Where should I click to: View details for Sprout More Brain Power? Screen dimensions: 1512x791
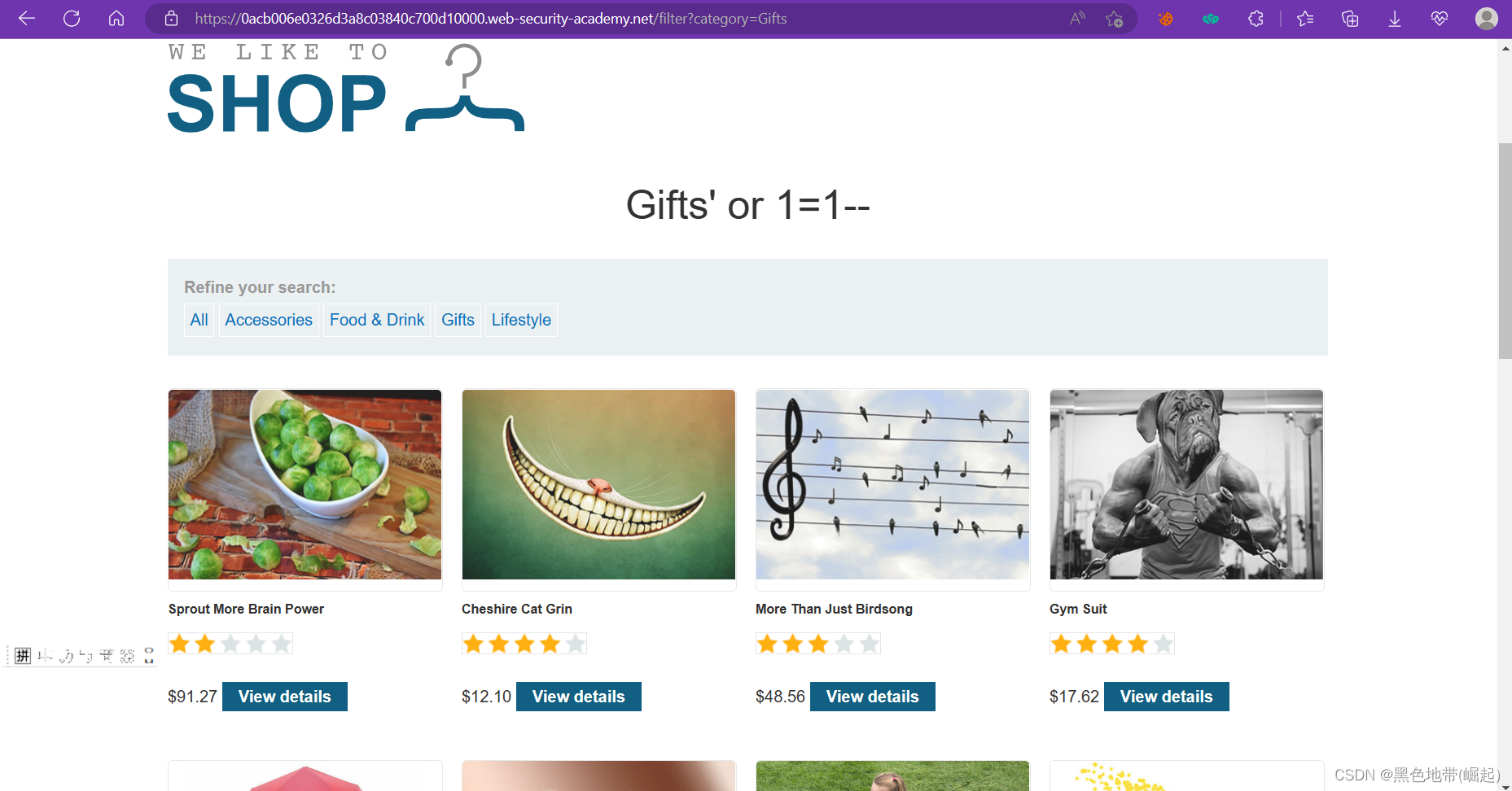(x=285, y=697)
